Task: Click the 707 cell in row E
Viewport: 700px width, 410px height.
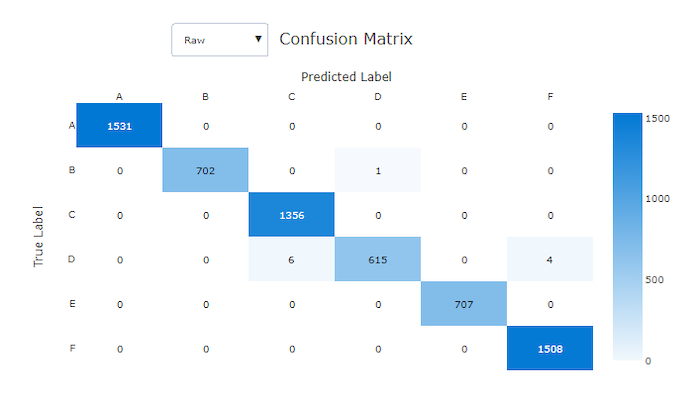Action: pyautogui.click(x=463, y=304)
